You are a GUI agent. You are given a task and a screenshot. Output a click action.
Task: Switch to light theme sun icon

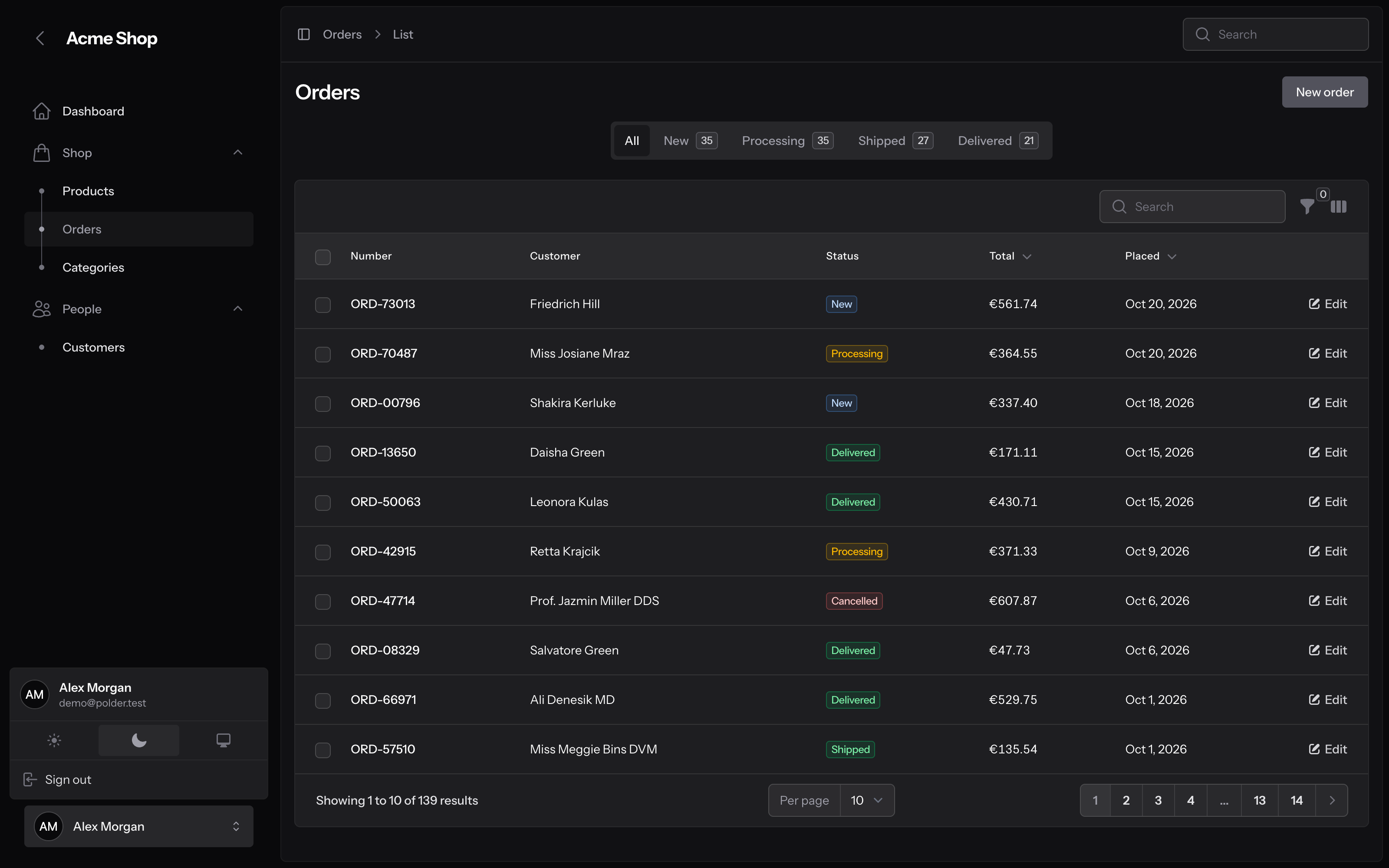(54, 740)
